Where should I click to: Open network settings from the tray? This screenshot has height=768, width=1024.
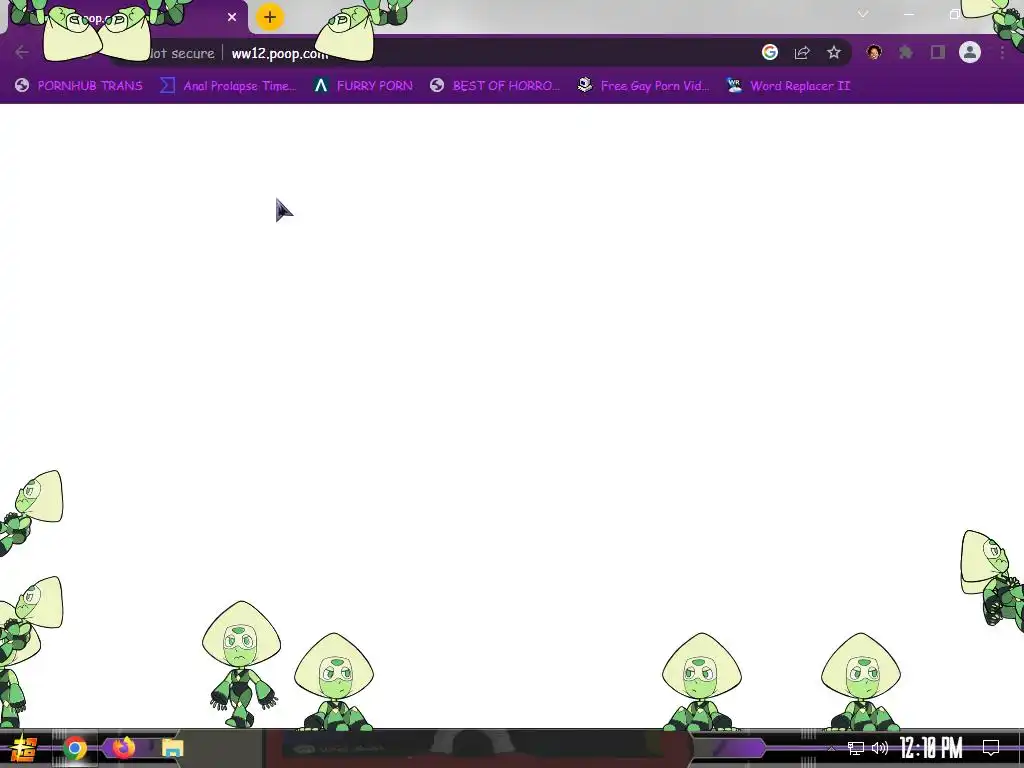pyautogui.click(x=856, y=748)
